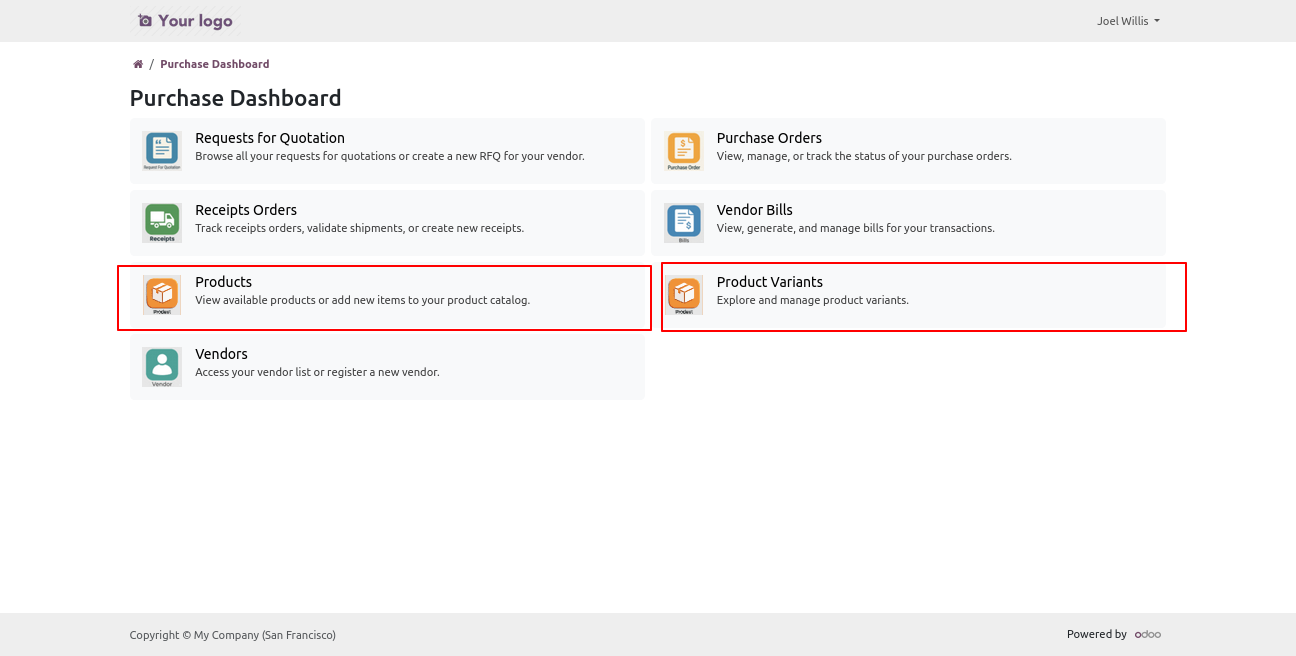
Task: Open the Vendor Bills title link
Action: [x=754, y=210]
